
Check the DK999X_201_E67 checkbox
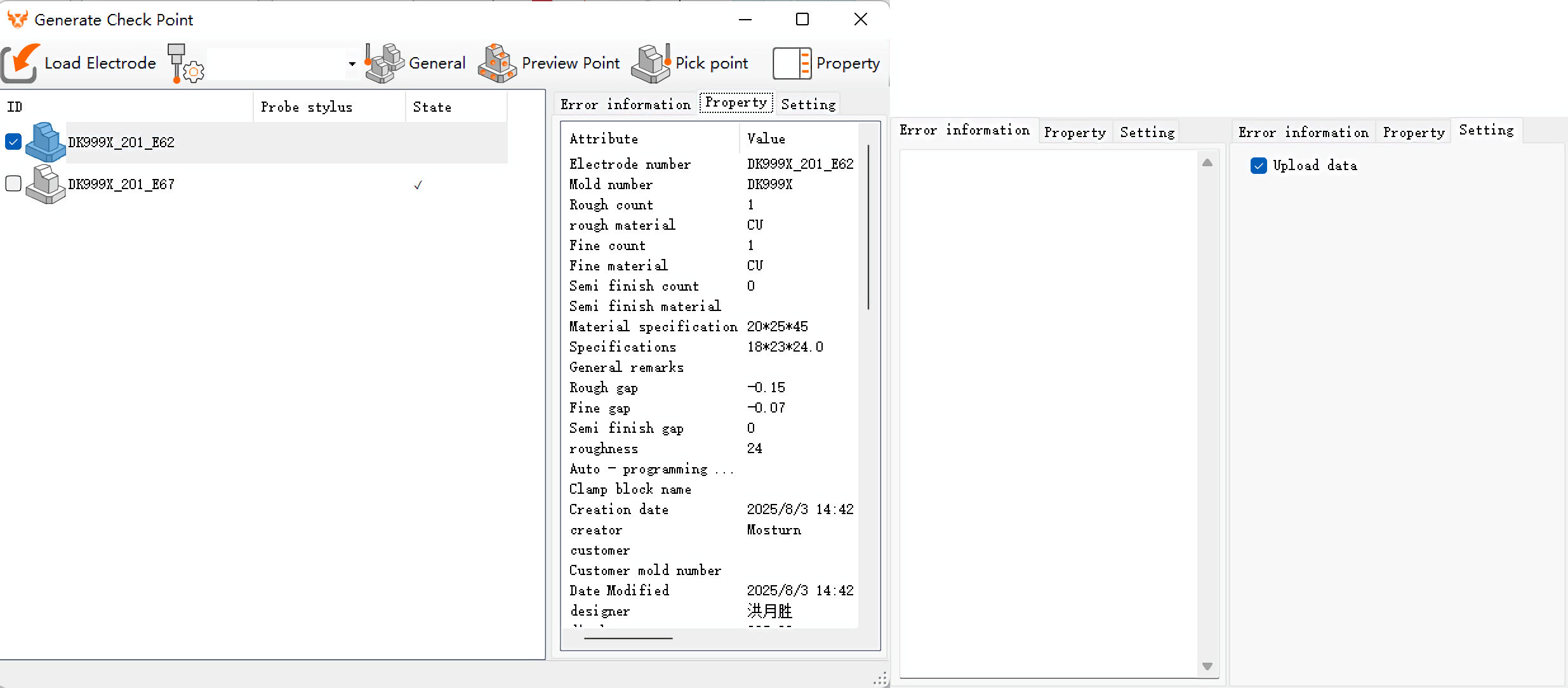(x=13, y=183)
